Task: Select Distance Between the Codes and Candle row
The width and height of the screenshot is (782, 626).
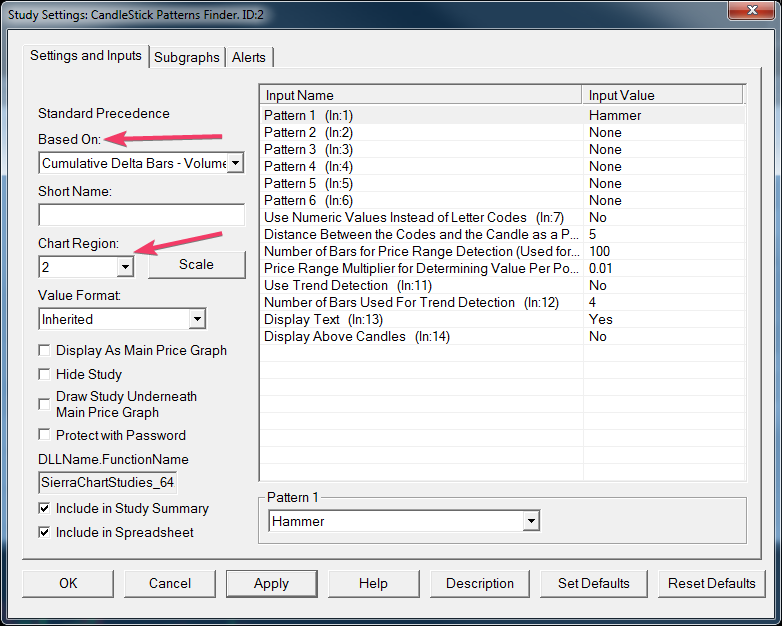Action: point(503,234)
